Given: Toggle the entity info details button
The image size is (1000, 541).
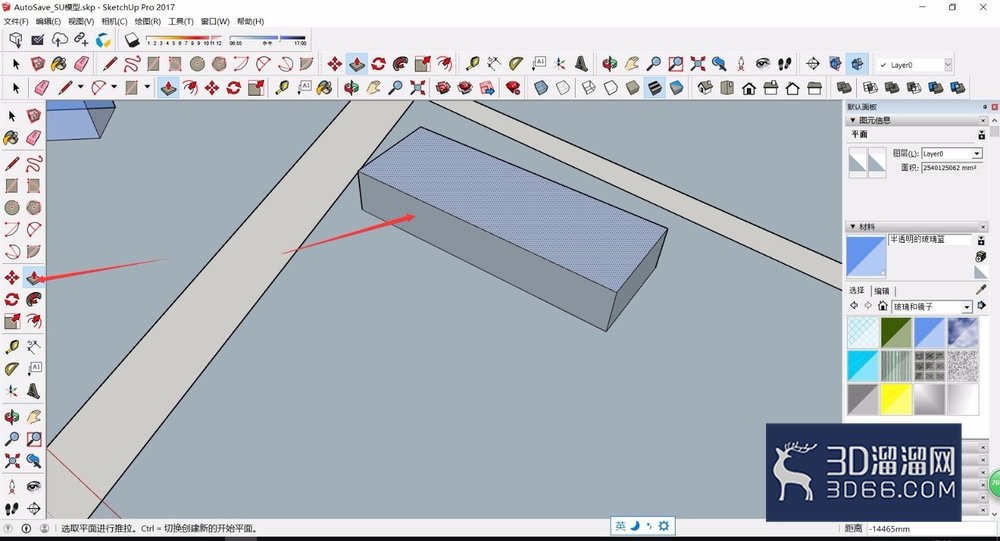Looking at the screenshot, I should (x=982, y=135).
